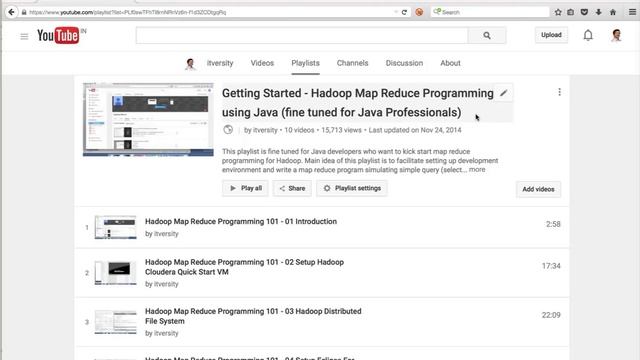Click the 22:09 duration text
The width and height of the screenshot is (640, 360).
click(x=551, y=315)
